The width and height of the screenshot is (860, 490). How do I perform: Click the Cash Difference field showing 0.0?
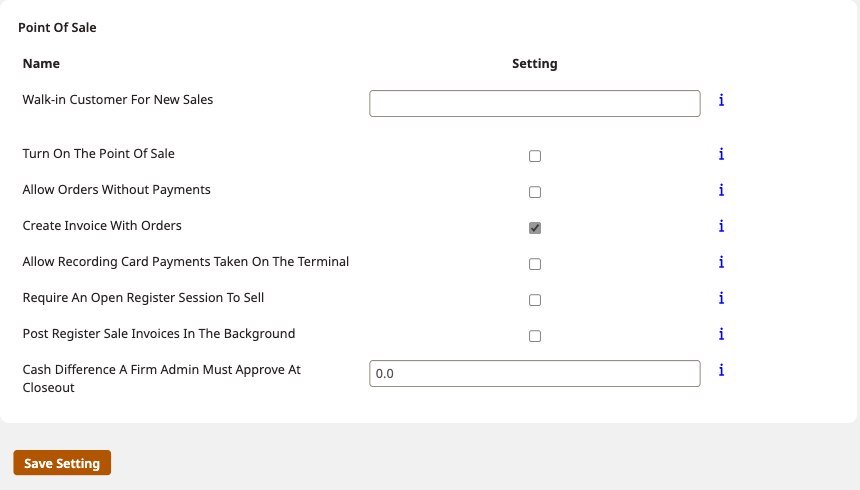click(535, 374)
